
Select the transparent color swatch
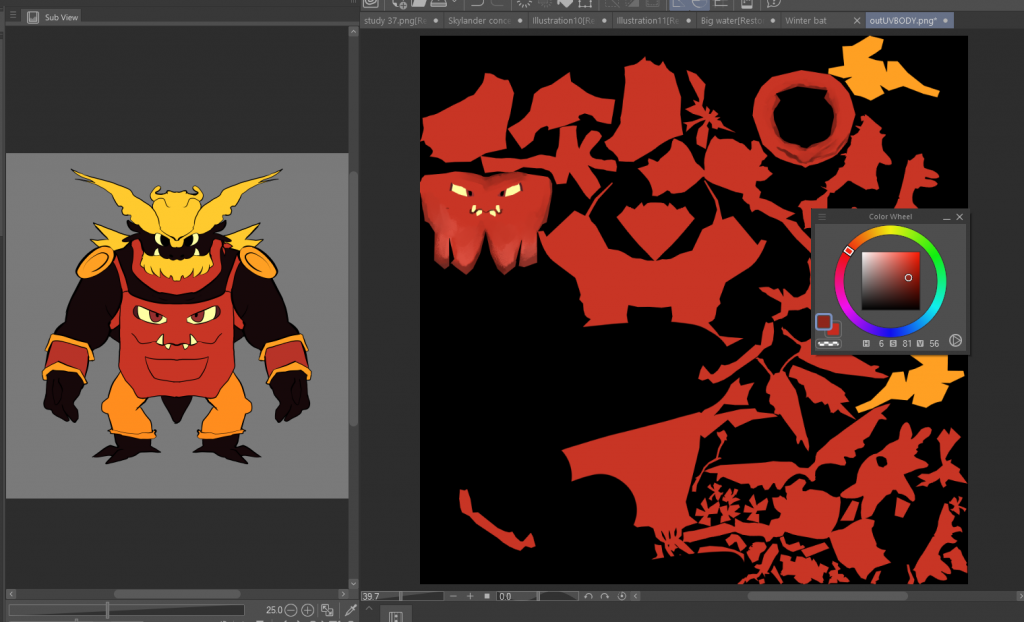pos(829,344)
